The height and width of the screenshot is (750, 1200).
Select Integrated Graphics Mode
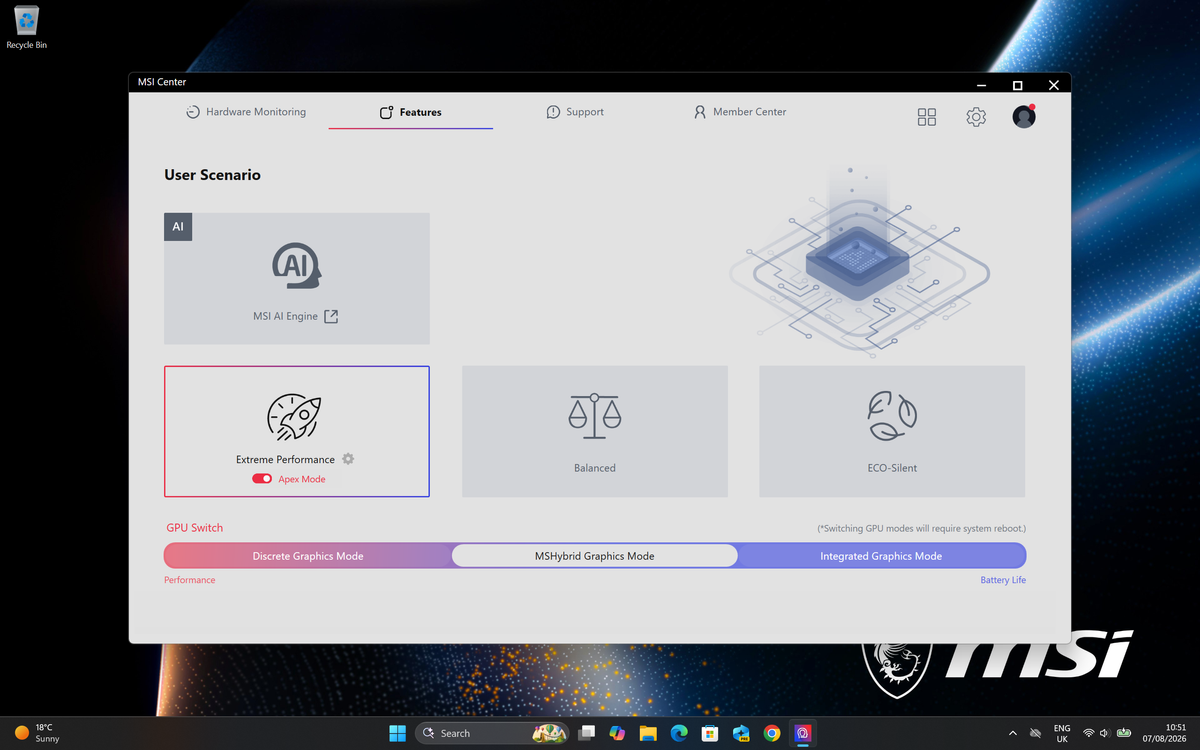[x=881, y=556]
